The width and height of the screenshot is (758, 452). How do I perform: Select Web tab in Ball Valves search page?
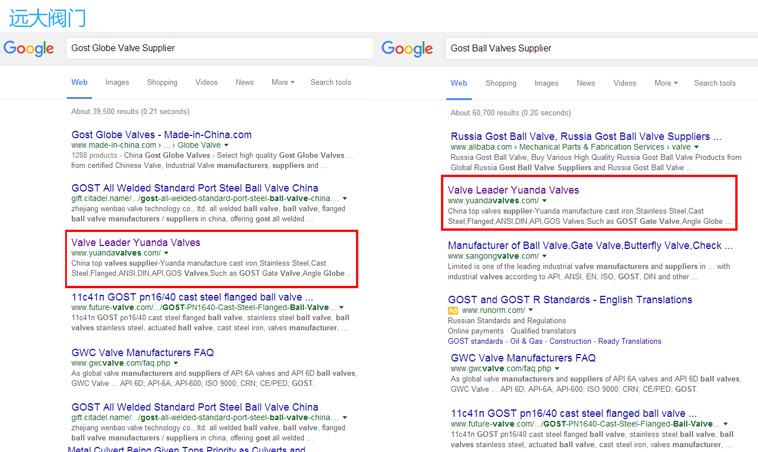[459, 83]
